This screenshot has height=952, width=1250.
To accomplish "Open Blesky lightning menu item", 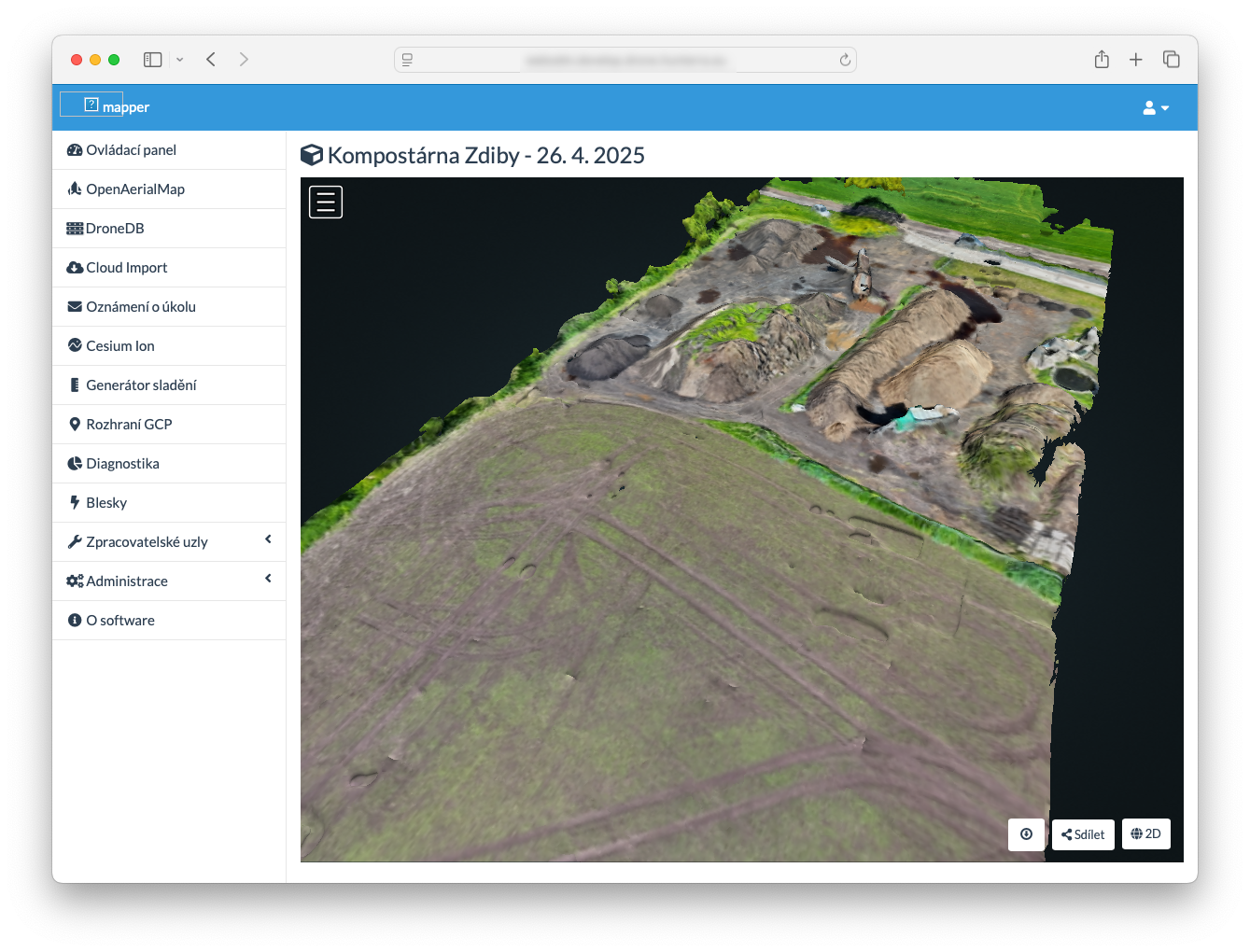I will (x=105, y=503).
